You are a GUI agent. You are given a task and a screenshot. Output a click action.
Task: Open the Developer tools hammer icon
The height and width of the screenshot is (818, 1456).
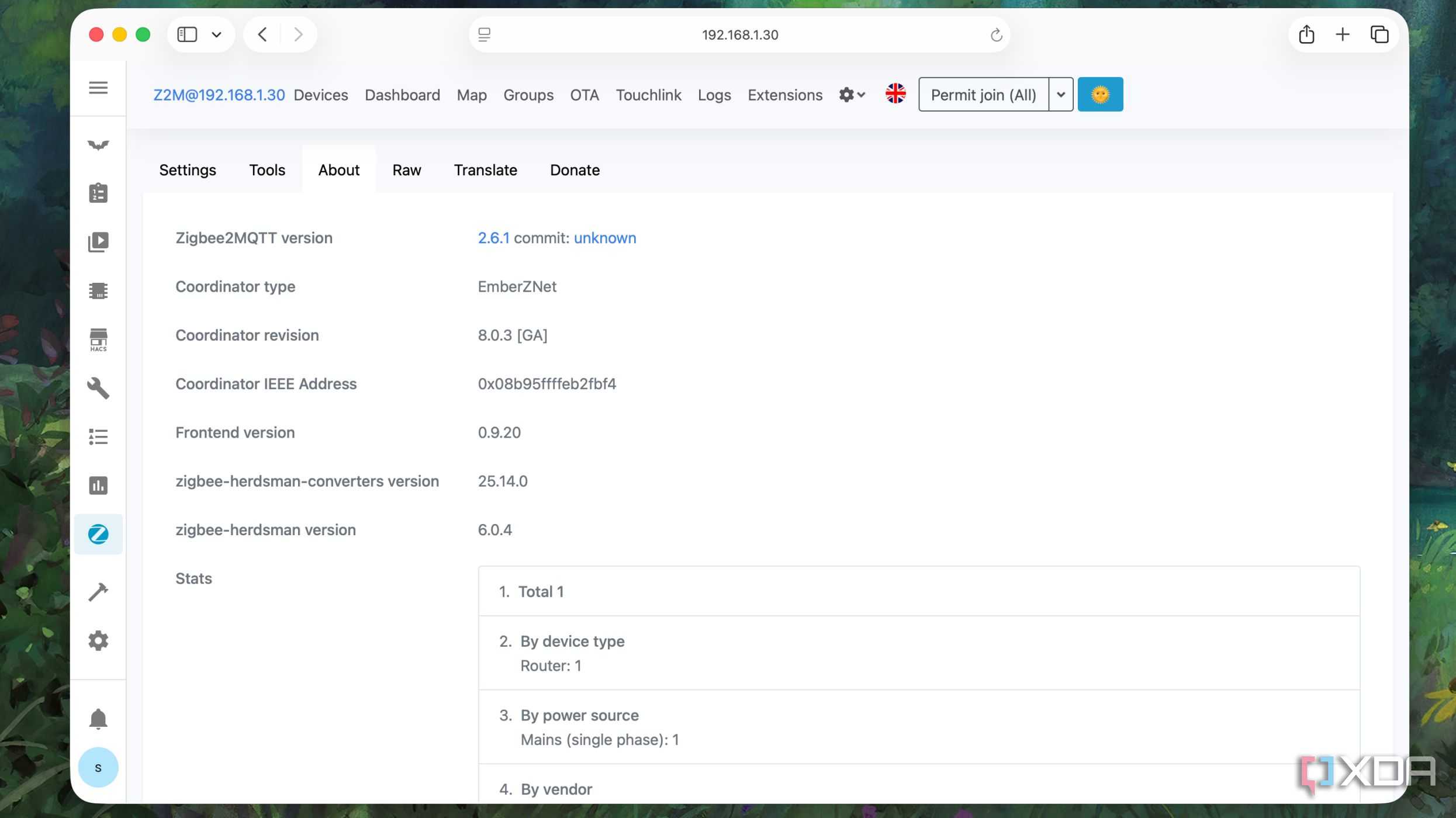coord(98,592)
